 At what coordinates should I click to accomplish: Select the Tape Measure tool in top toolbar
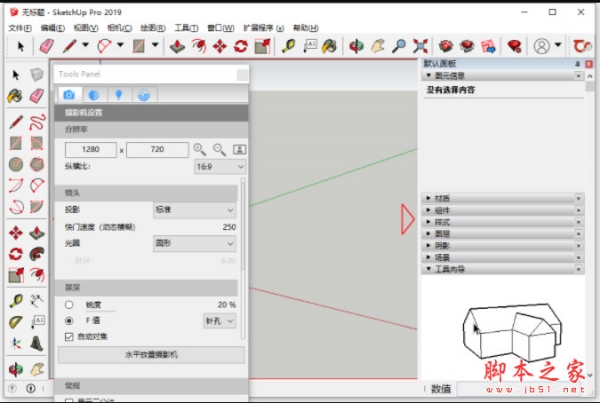(288, 46)
